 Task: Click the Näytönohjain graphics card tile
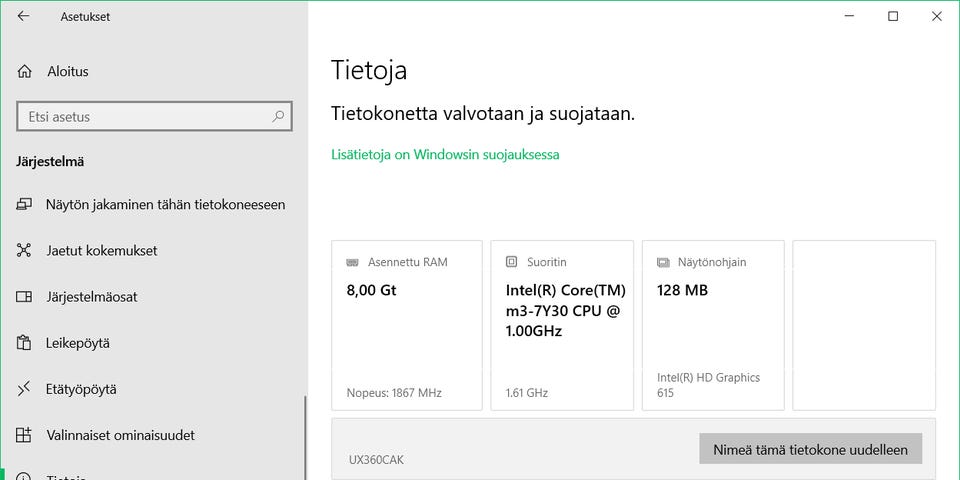pos(713,325)
